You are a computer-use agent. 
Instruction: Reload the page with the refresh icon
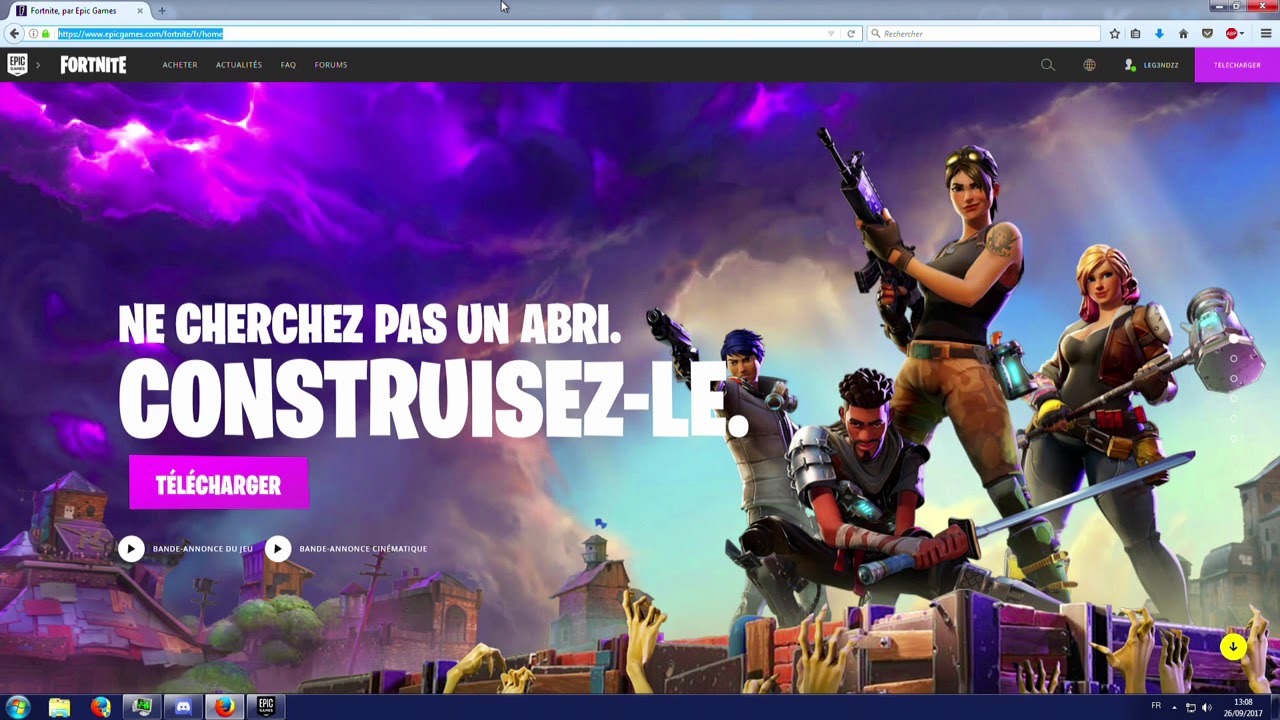tap(851, 33)
